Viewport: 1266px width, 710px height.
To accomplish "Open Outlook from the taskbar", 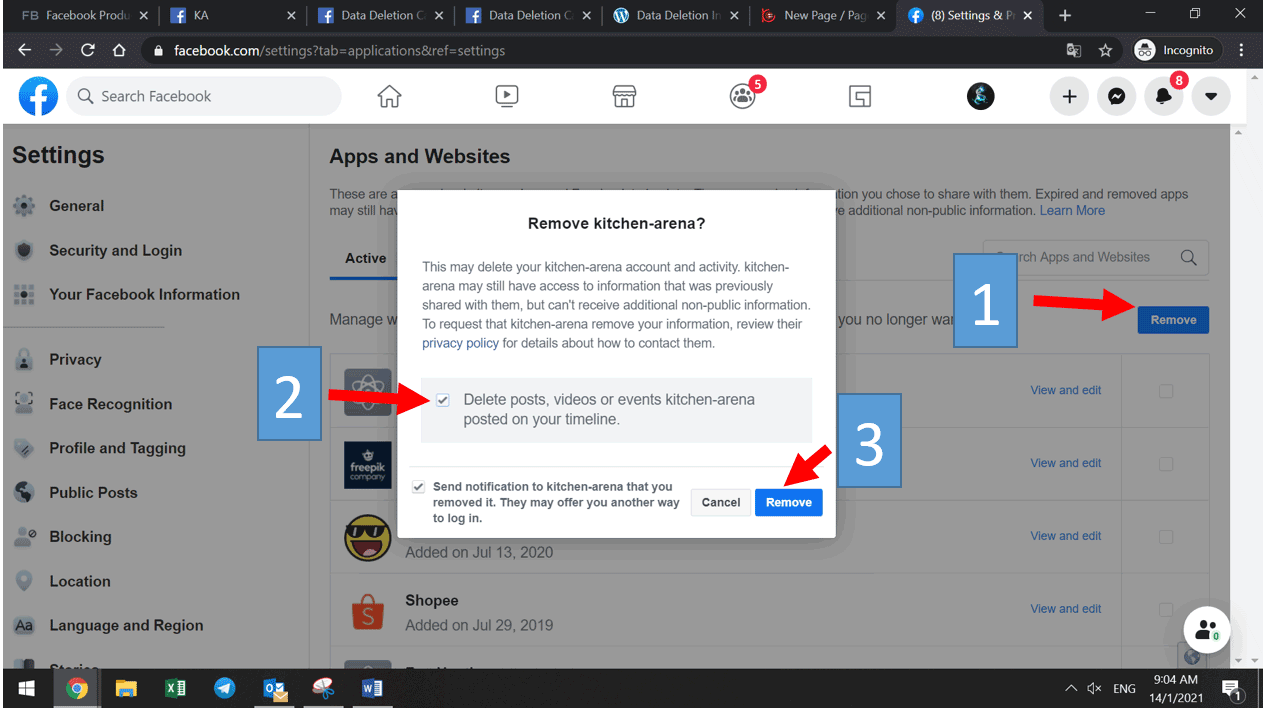I will click(x=274, y=688).
